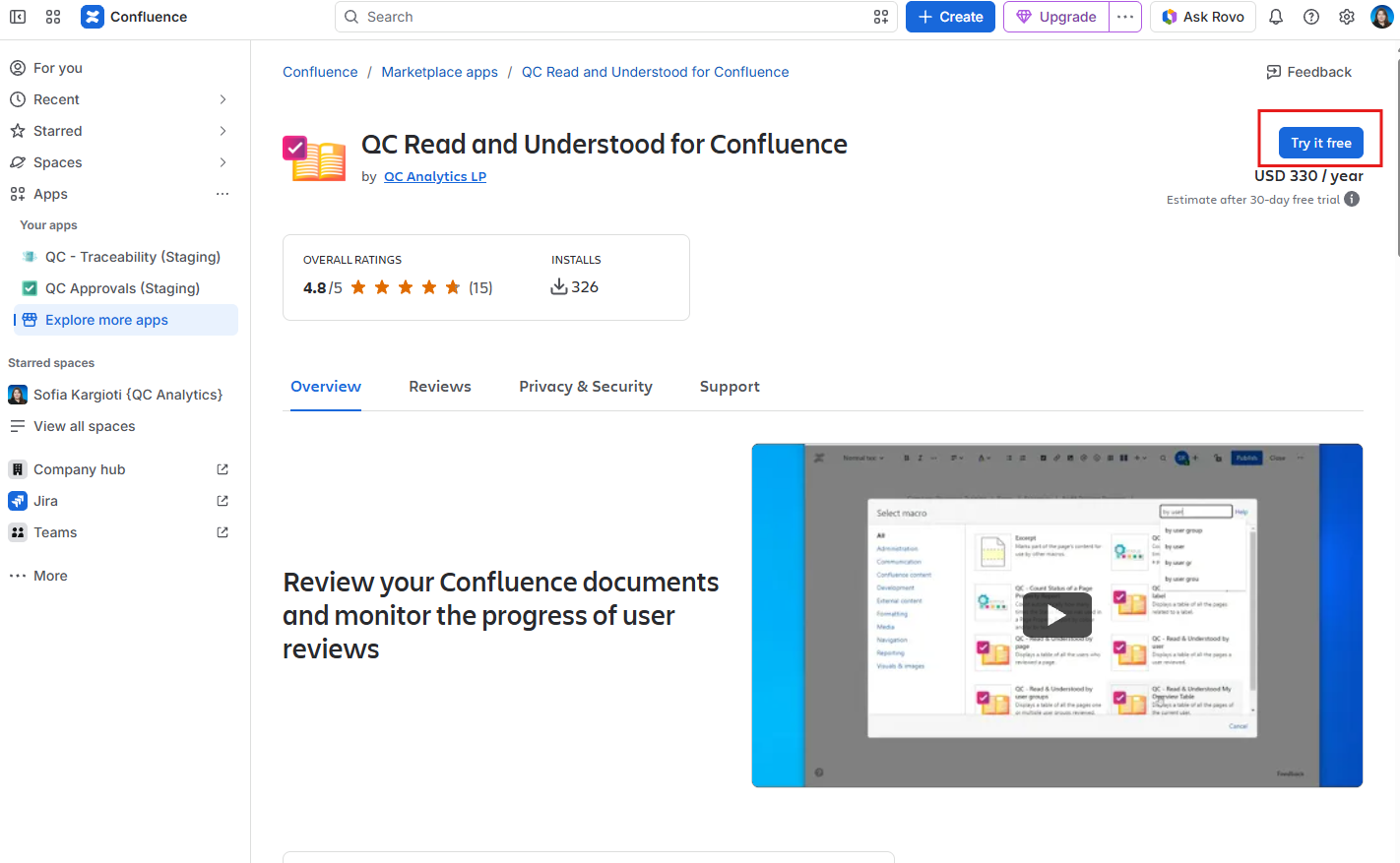Expand the Recent chevron

click(223, 99)
